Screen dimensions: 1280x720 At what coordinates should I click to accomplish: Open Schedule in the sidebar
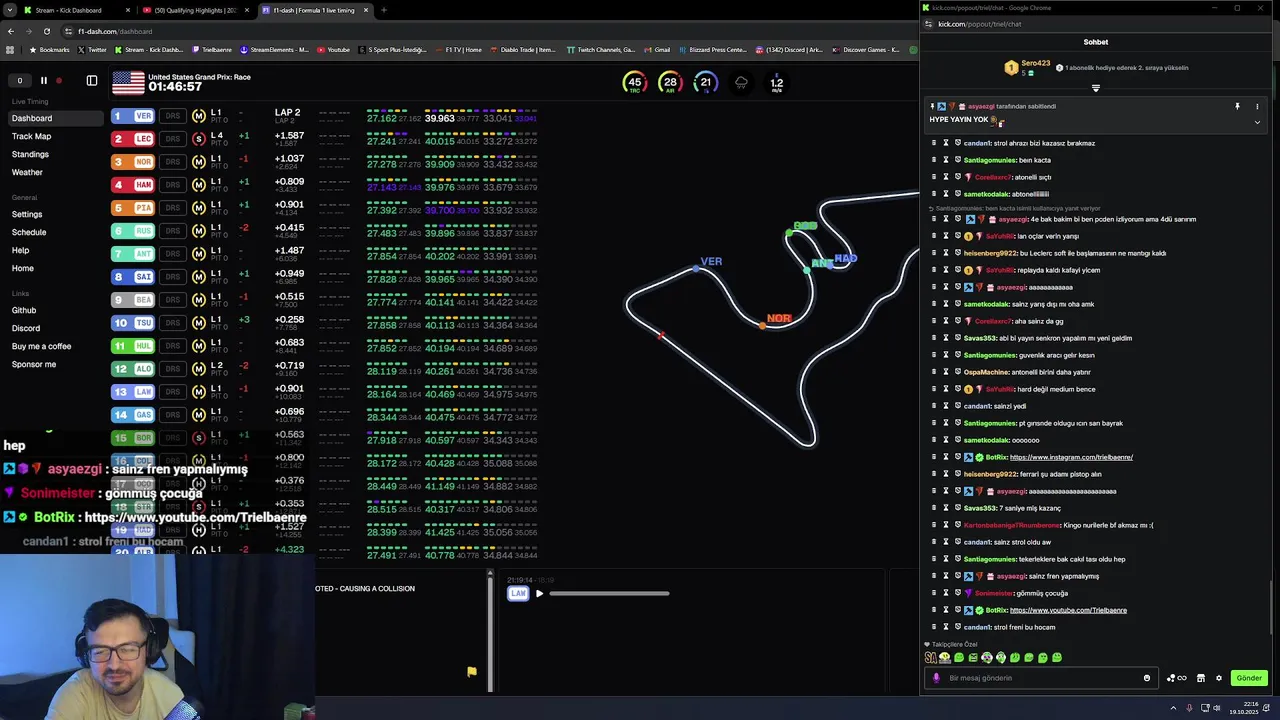29,232
